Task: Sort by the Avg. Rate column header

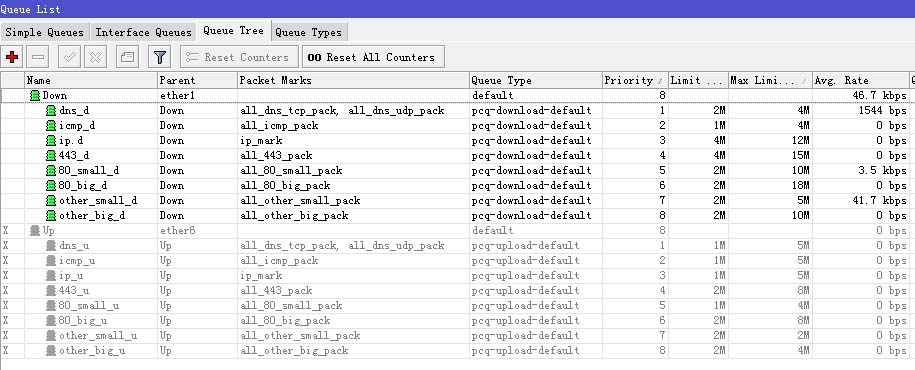Action: (x=861, y=81)
